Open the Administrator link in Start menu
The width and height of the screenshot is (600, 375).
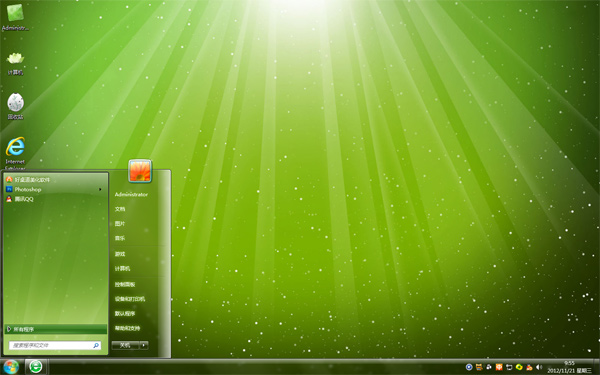131,194
